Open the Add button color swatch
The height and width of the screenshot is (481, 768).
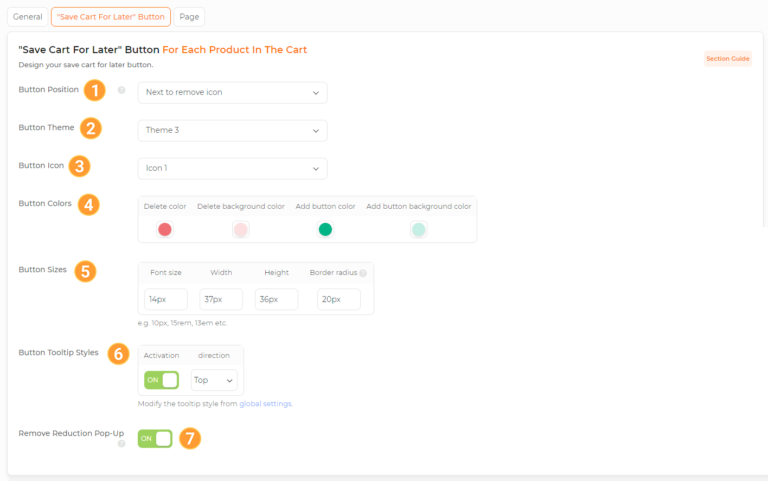point(325,229)
